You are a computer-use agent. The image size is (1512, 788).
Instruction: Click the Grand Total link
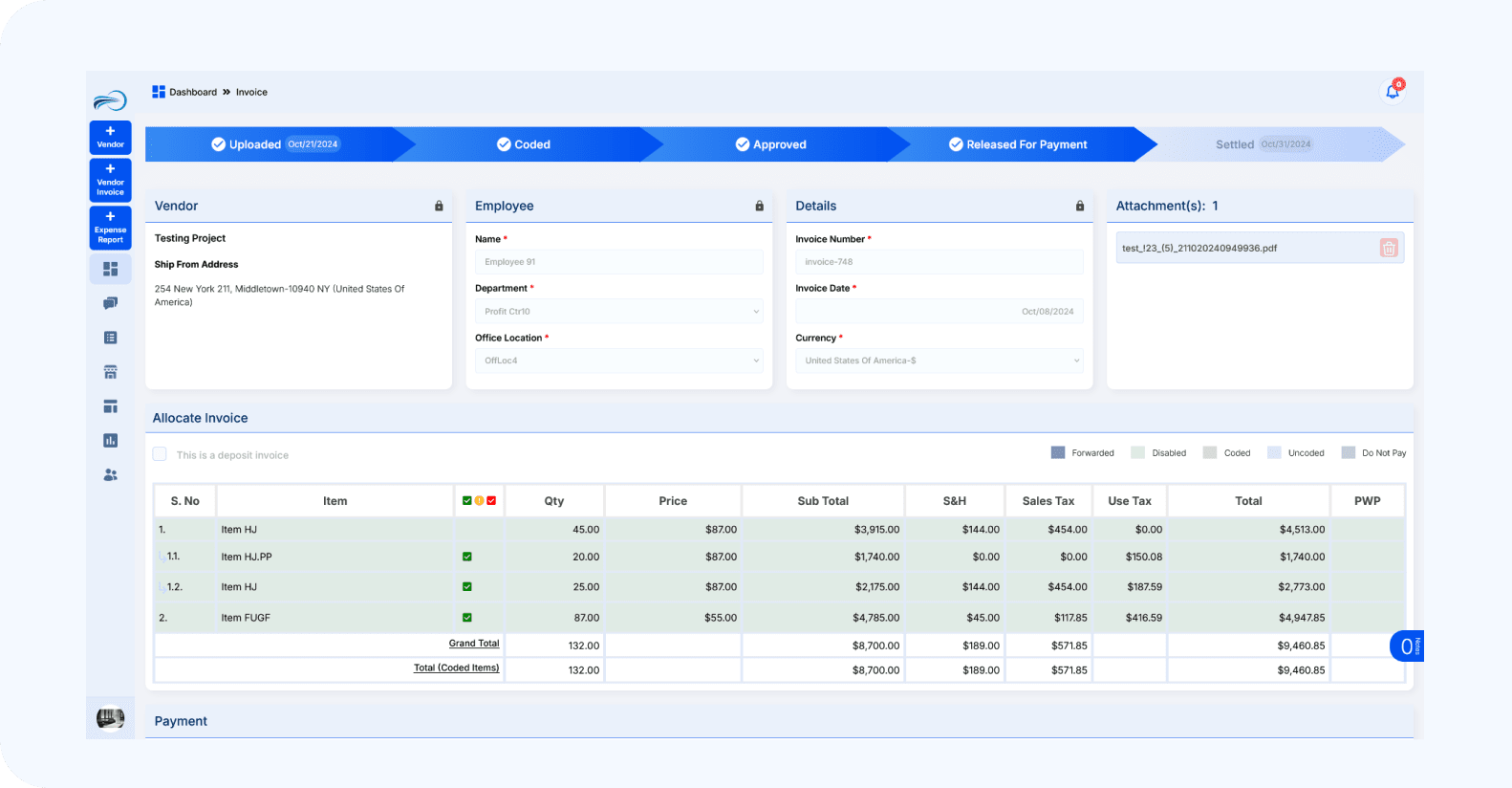(474, 644)
